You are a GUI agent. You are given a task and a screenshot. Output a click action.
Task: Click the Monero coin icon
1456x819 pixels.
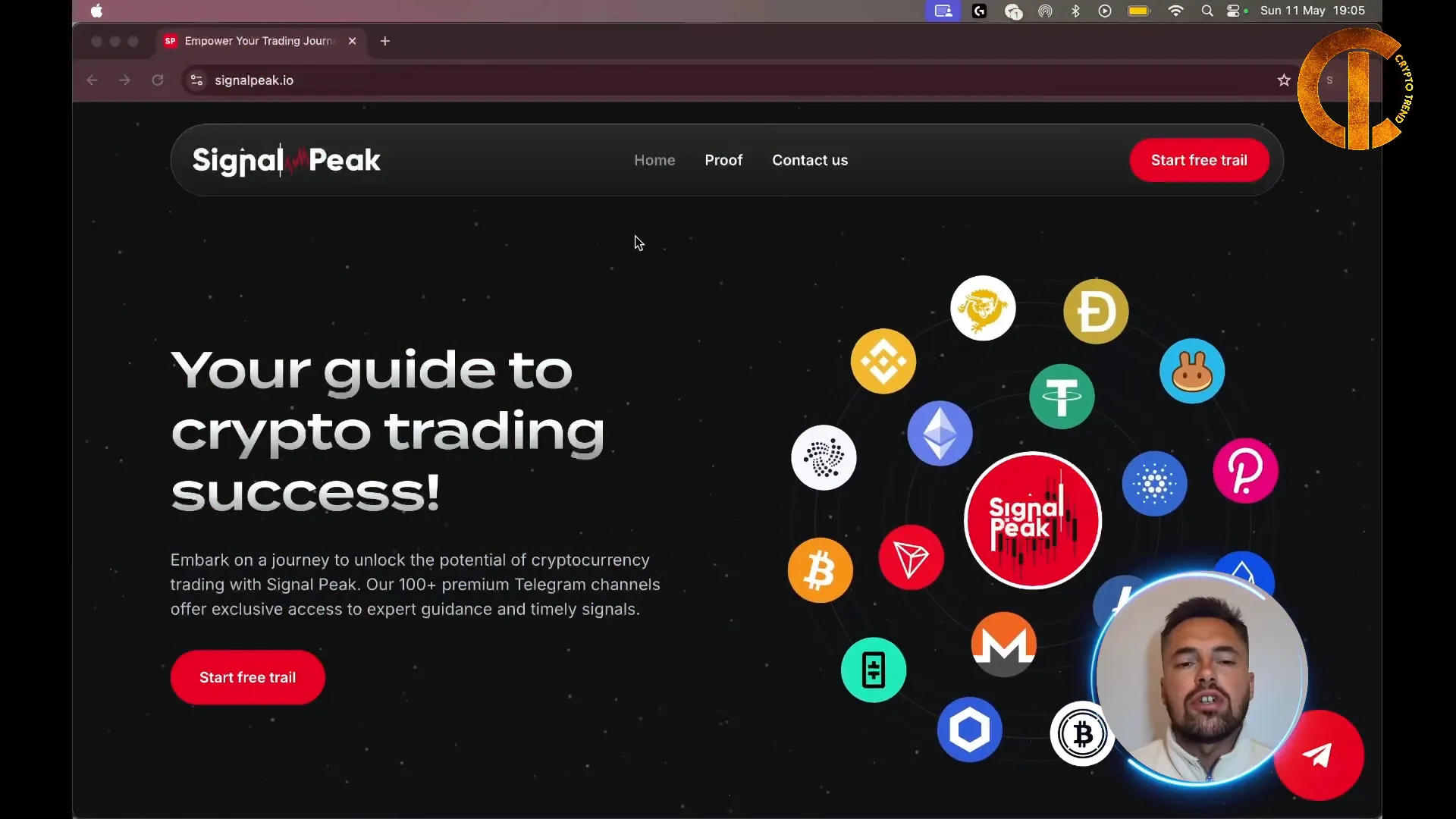1004,644
